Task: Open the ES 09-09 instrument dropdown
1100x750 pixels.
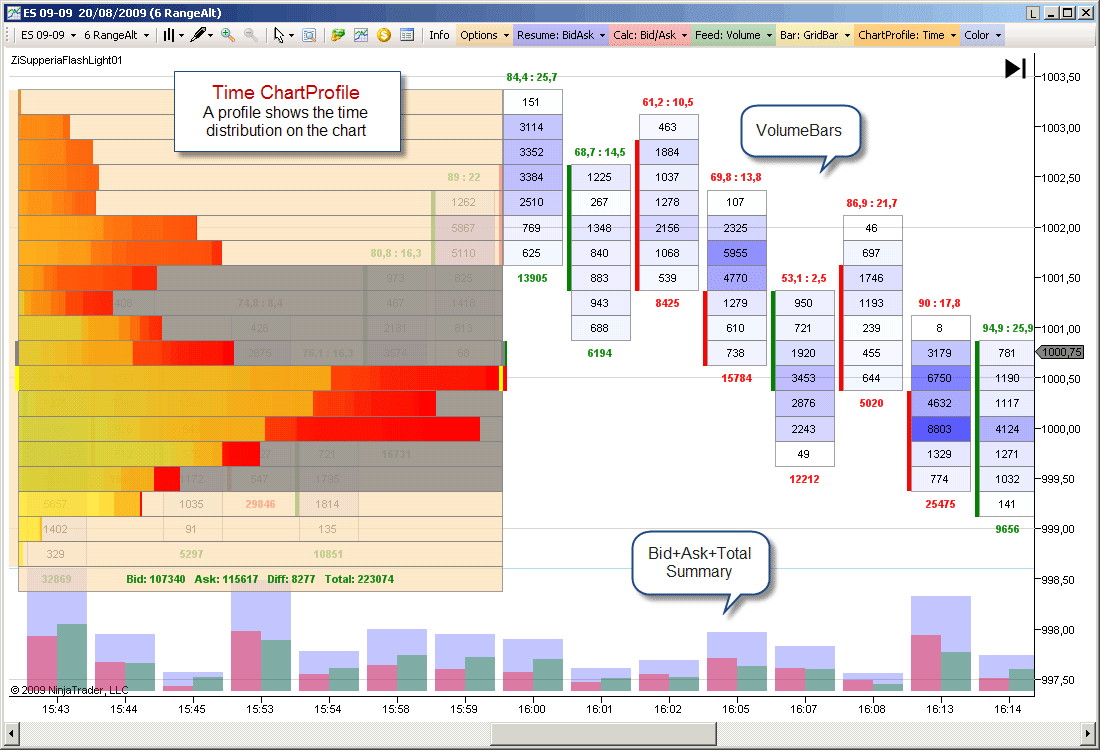Action: (48, 35)
